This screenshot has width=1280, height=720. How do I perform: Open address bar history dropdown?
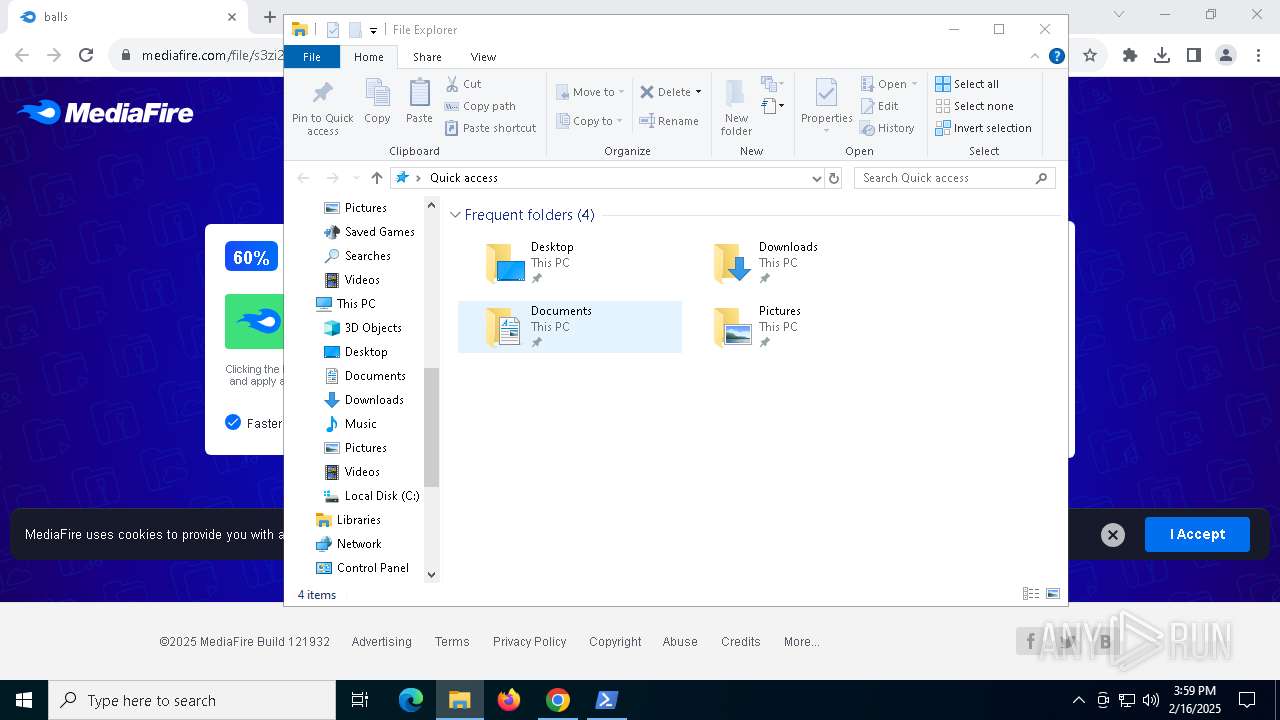pyautogui.click(x=817, y=178)
